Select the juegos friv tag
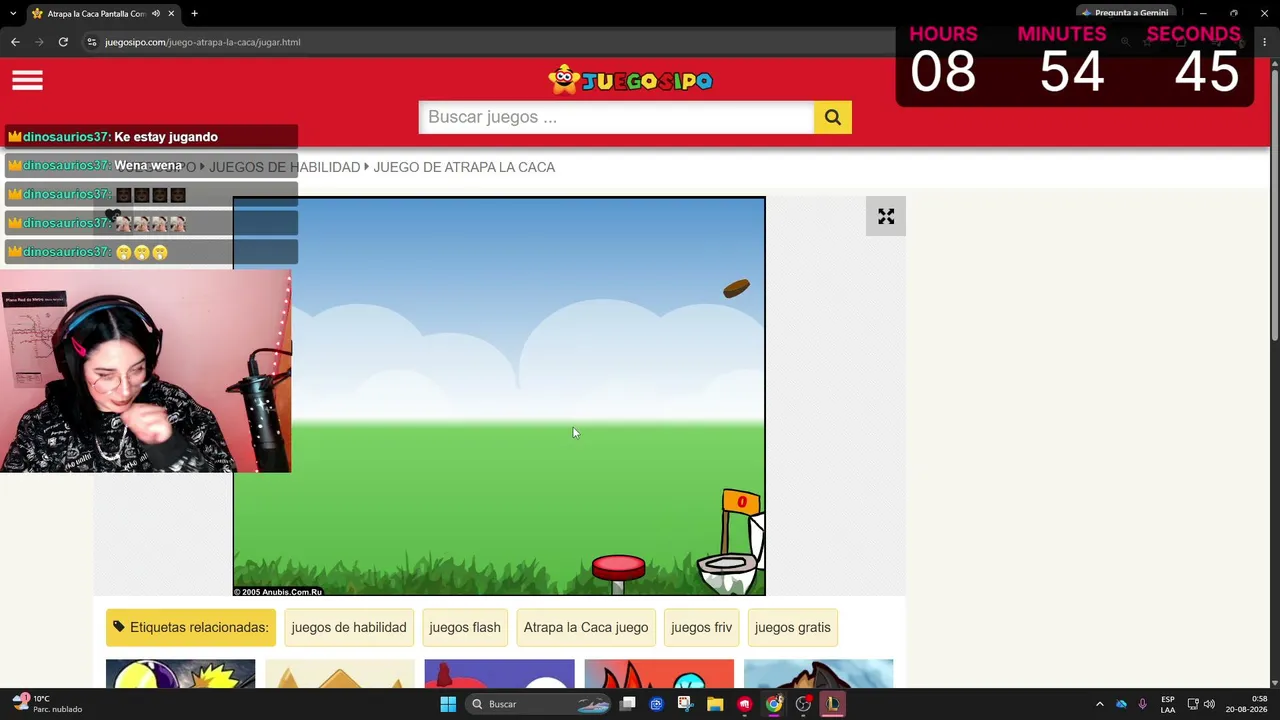This screenshot has height=720, width=1280. (x=702, y=627)
